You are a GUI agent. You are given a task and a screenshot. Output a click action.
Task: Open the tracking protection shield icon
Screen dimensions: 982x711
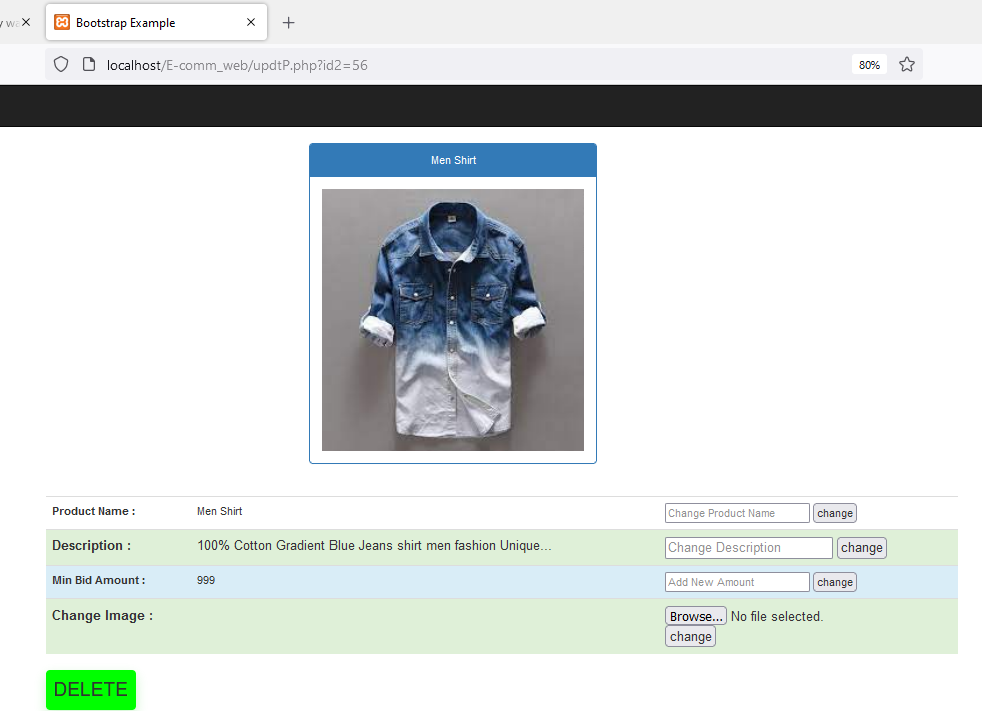pos(61,65)
